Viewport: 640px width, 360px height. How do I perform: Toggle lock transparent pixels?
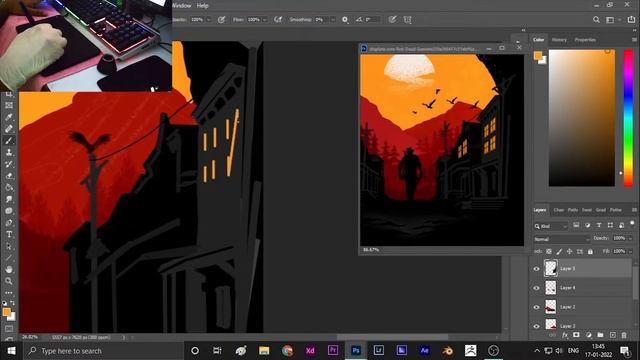click(549, 251)
